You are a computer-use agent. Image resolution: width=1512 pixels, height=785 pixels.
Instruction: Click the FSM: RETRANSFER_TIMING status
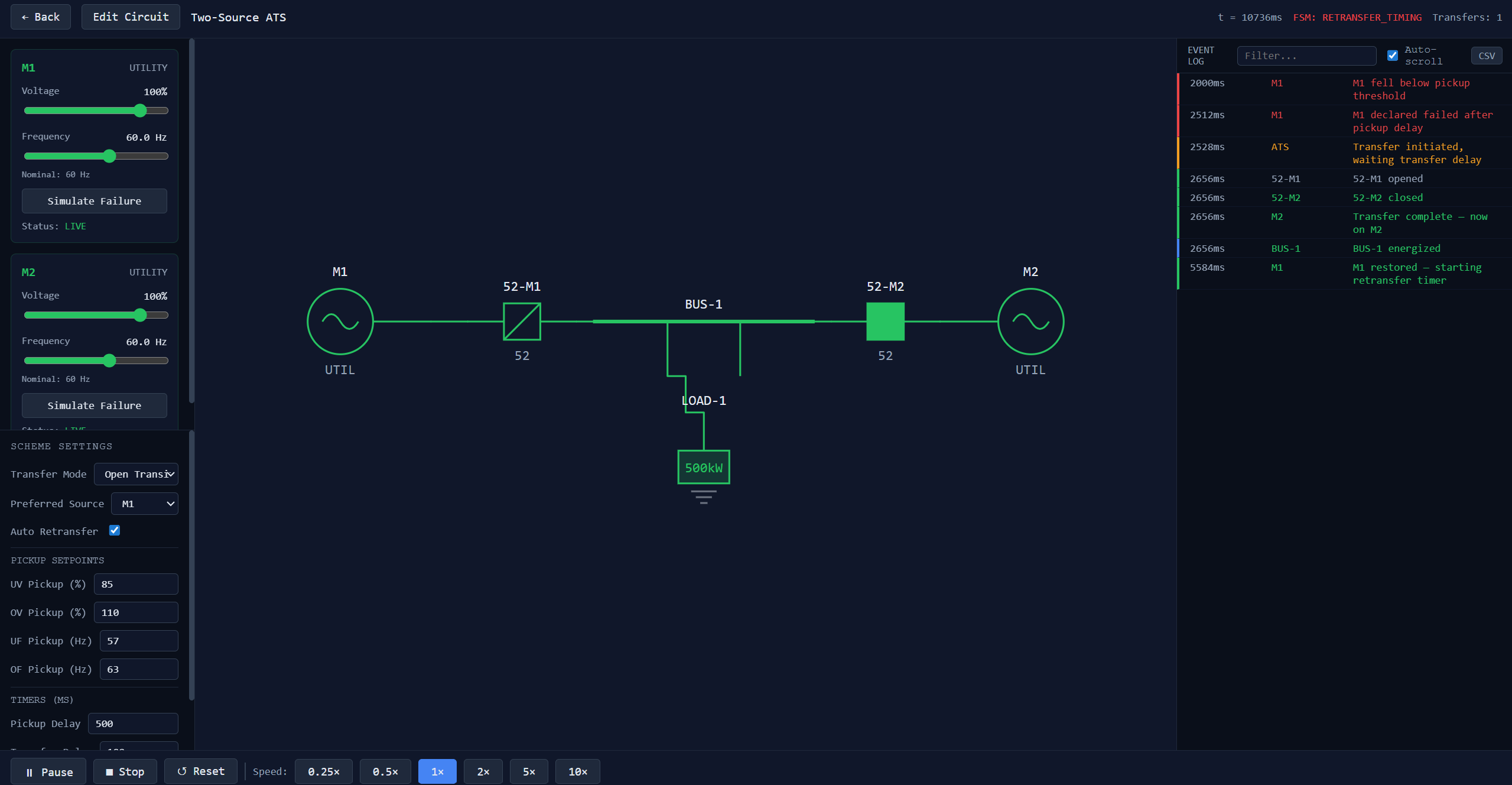coord(1357,17)
